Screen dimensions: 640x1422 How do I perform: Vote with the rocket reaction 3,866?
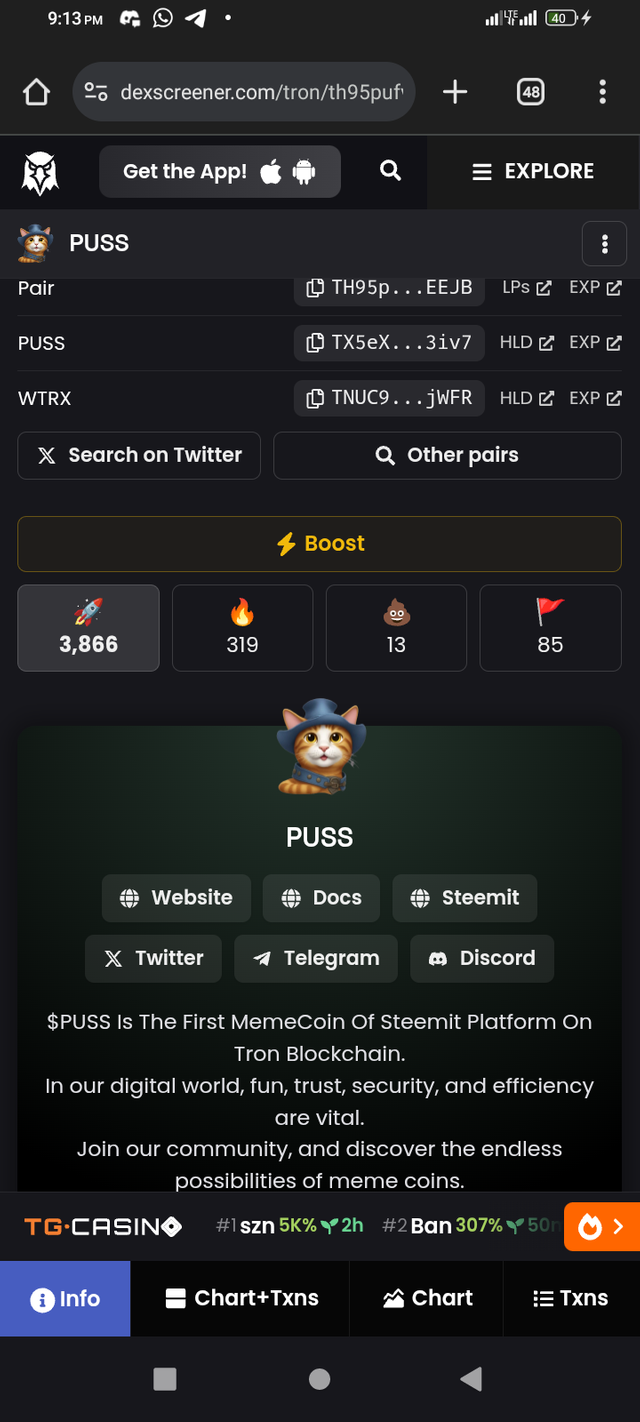tap(88, 628)
